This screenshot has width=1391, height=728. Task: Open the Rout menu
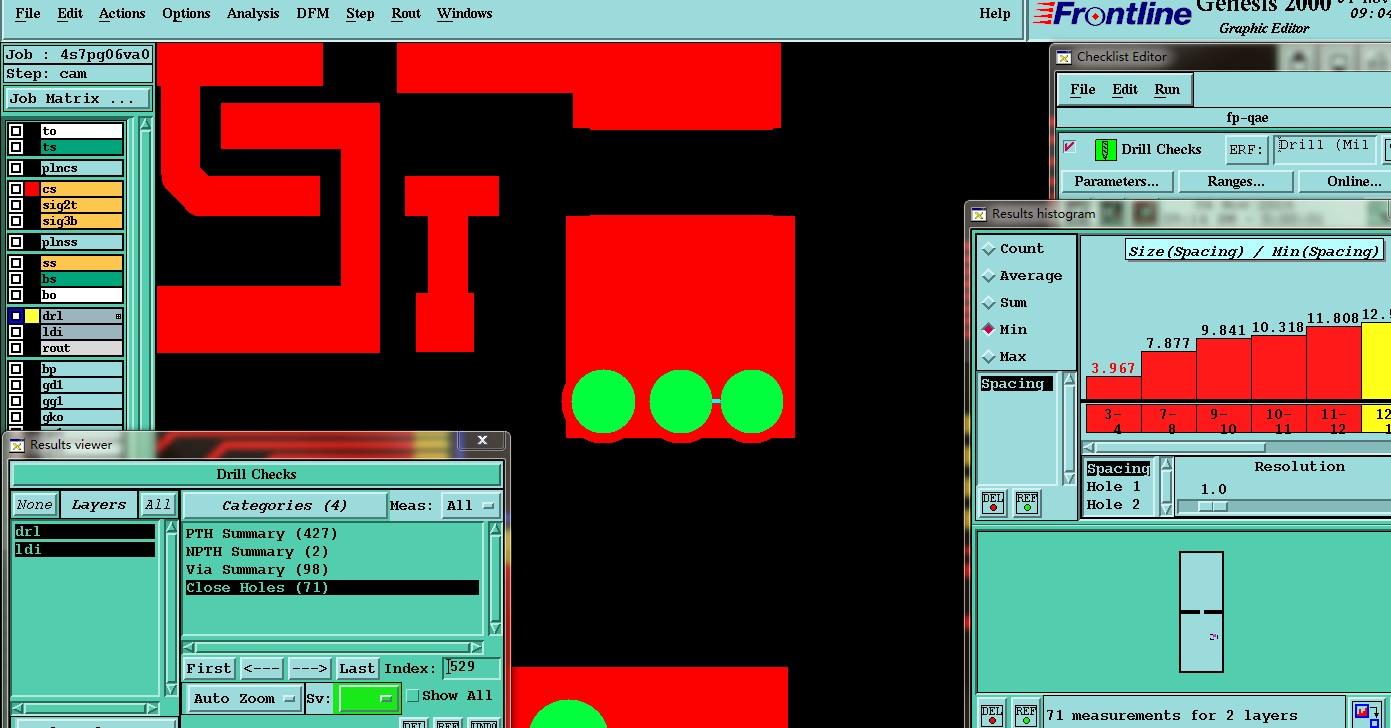click(x=406, y=14)
